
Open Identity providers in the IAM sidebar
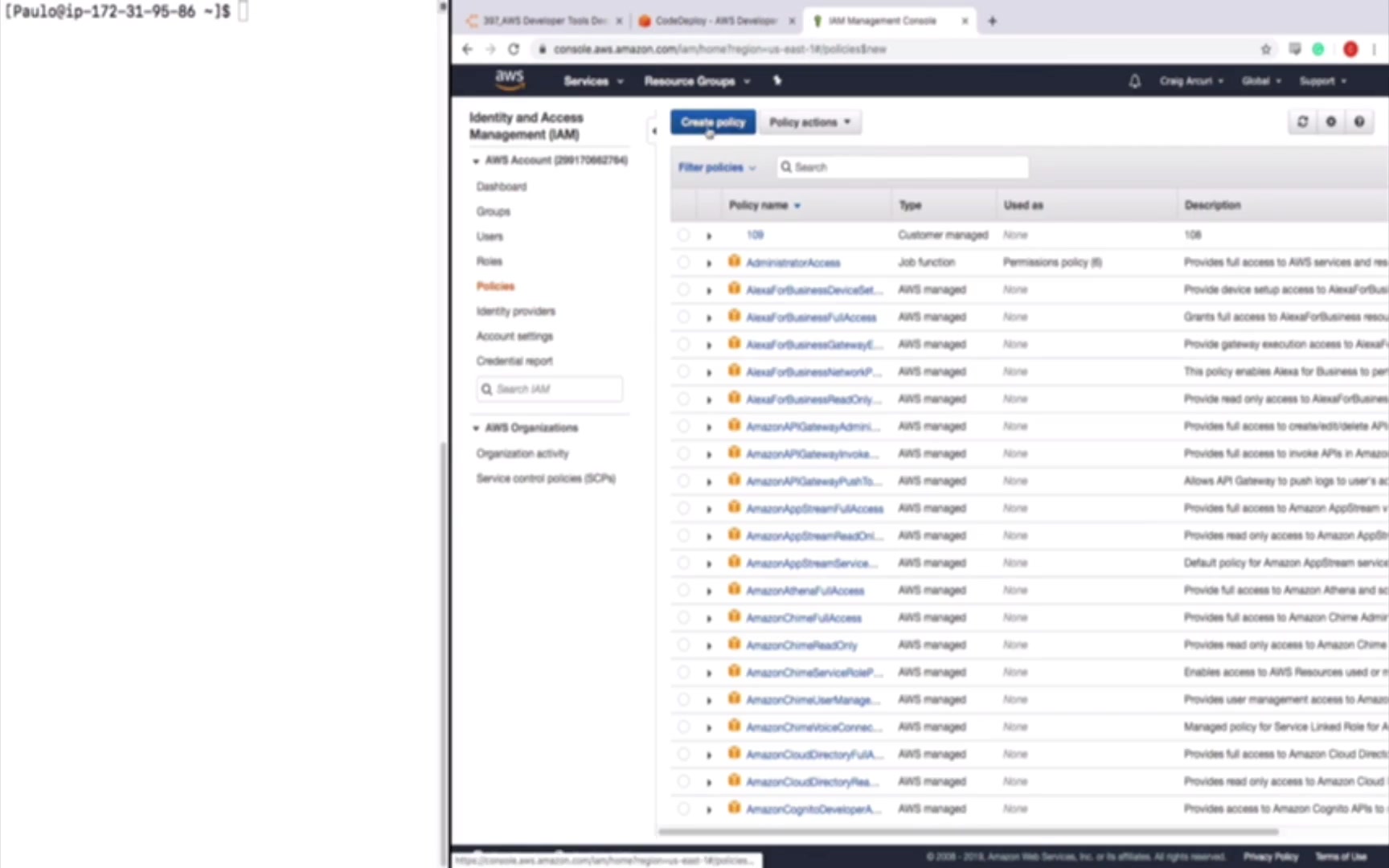coord(516,311)
